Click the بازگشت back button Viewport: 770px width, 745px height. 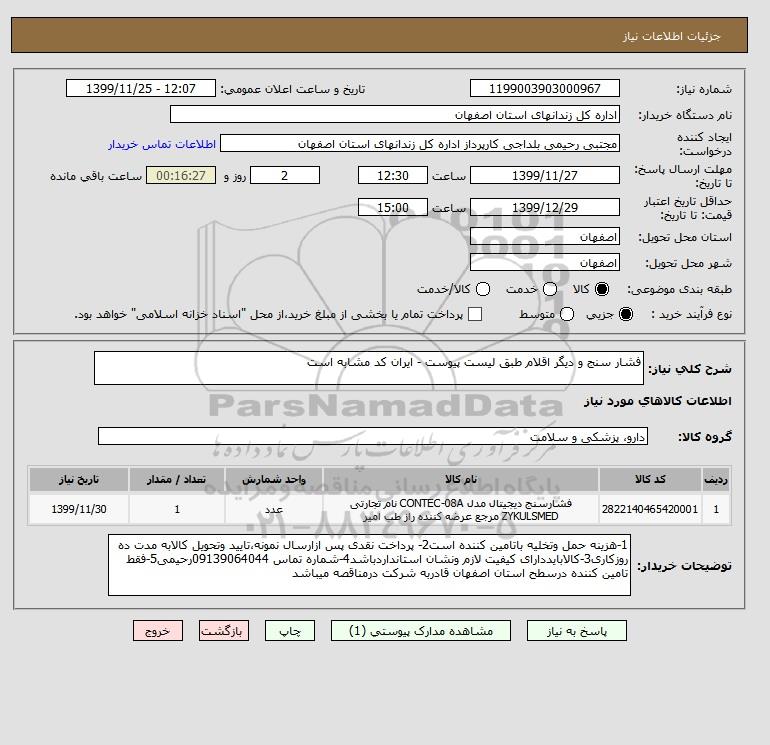(x=224, y=631)
